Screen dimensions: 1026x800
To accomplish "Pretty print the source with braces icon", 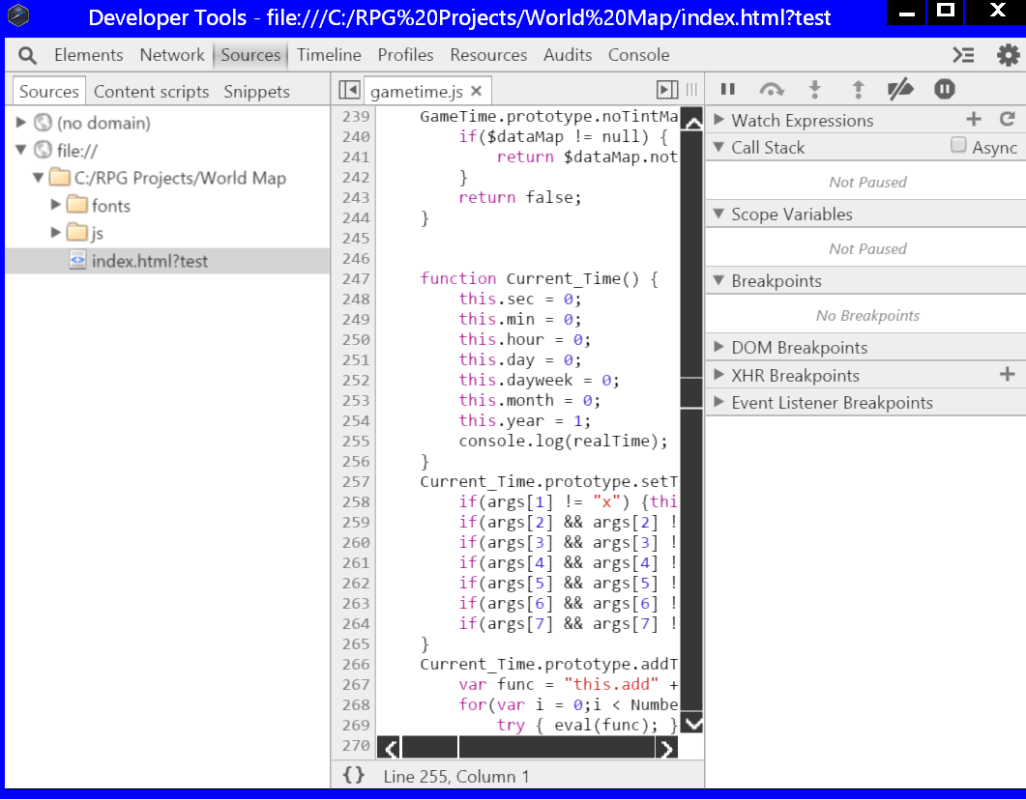I will click(353, 775).
